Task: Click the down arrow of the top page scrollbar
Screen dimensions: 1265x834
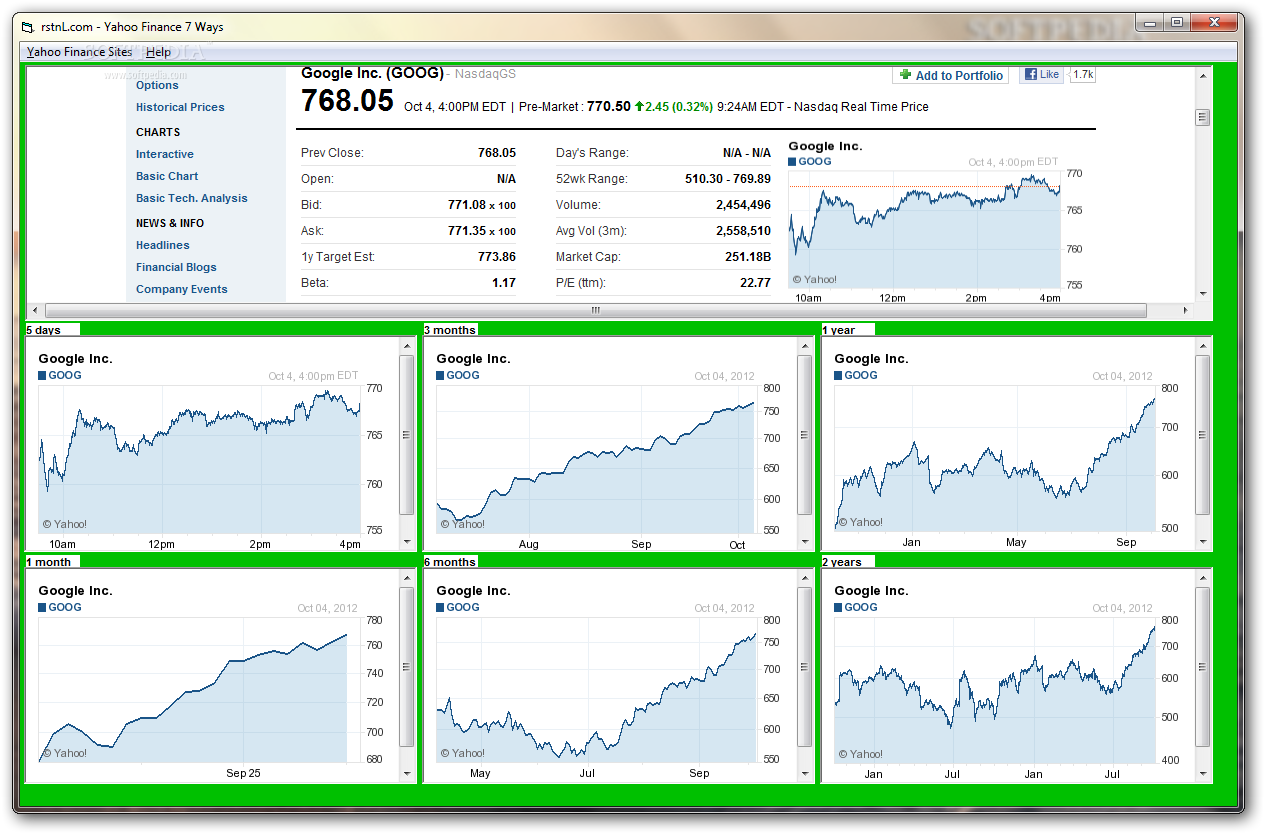Action: 1203,293
